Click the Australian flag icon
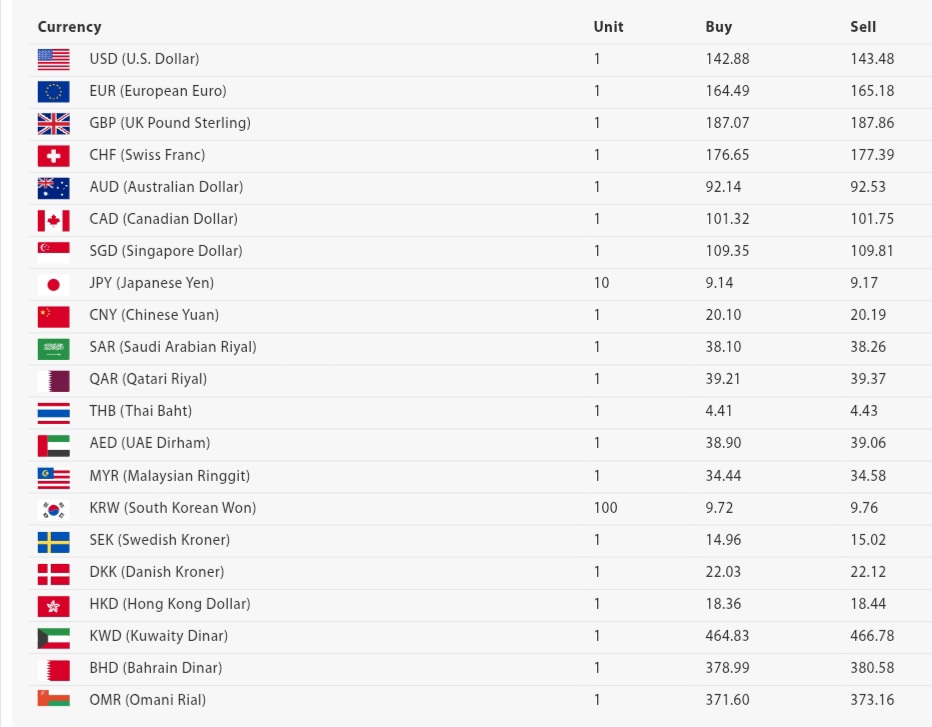This screenshot has width=932, height=727. 54,187
